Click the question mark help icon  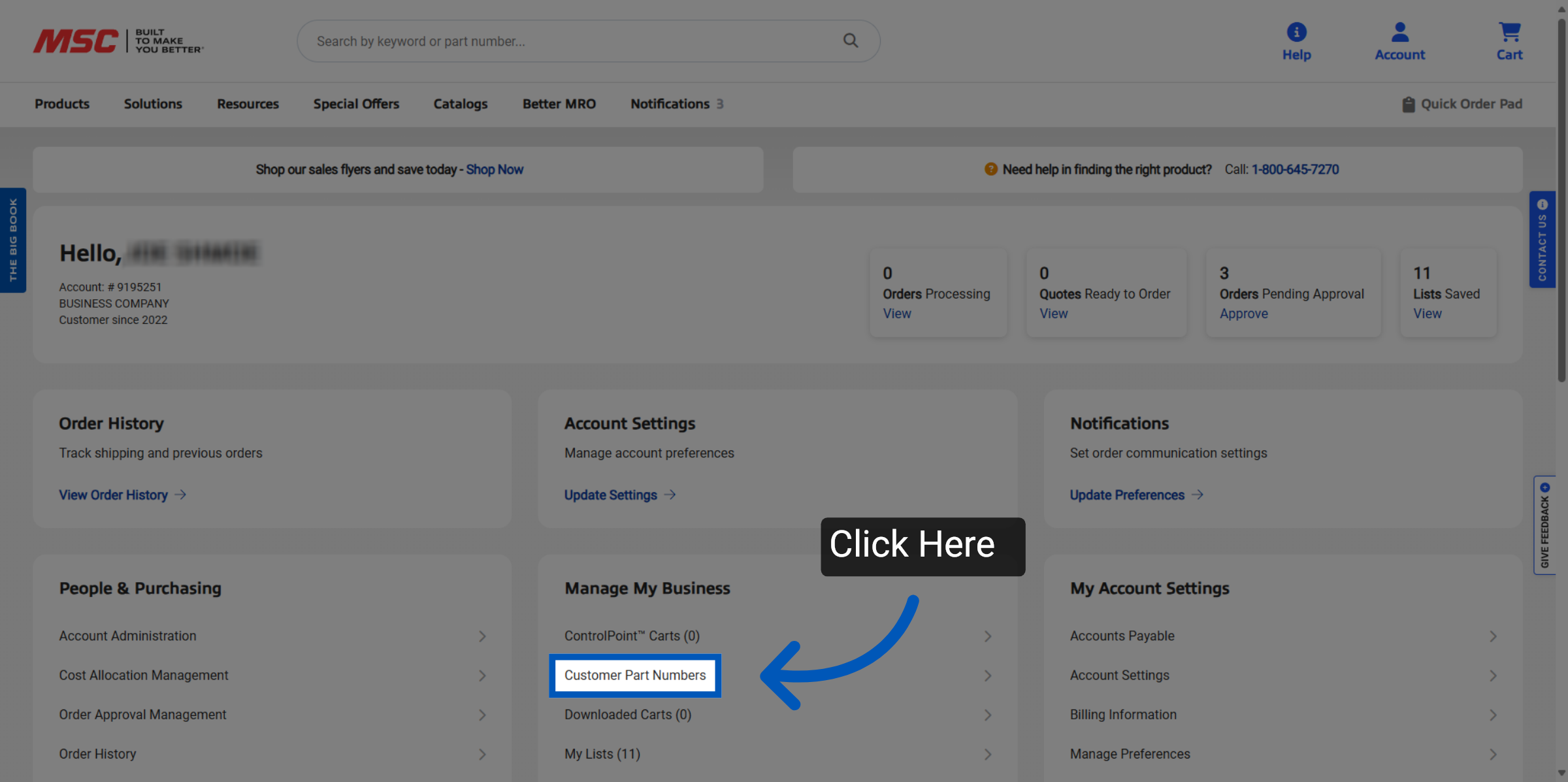coord(990,169)
